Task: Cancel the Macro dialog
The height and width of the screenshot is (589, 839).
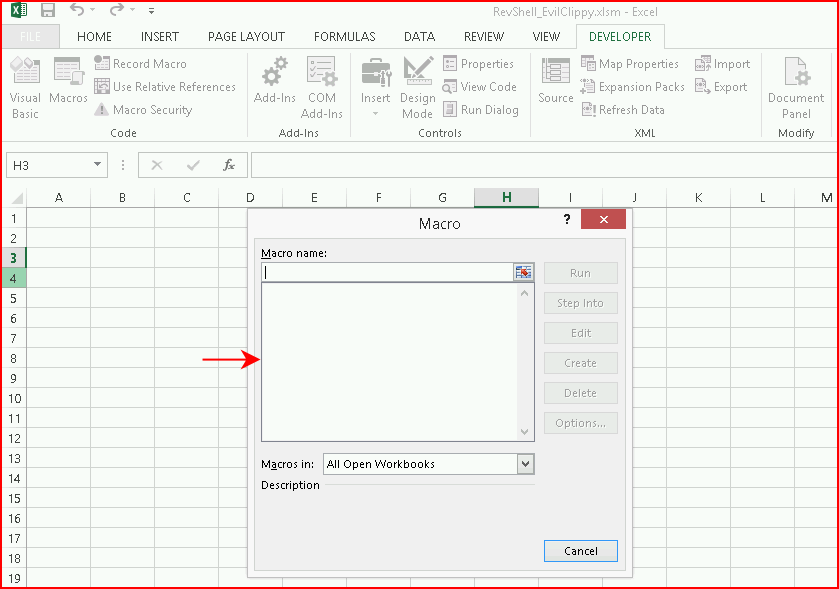Action: pos(581,550)
